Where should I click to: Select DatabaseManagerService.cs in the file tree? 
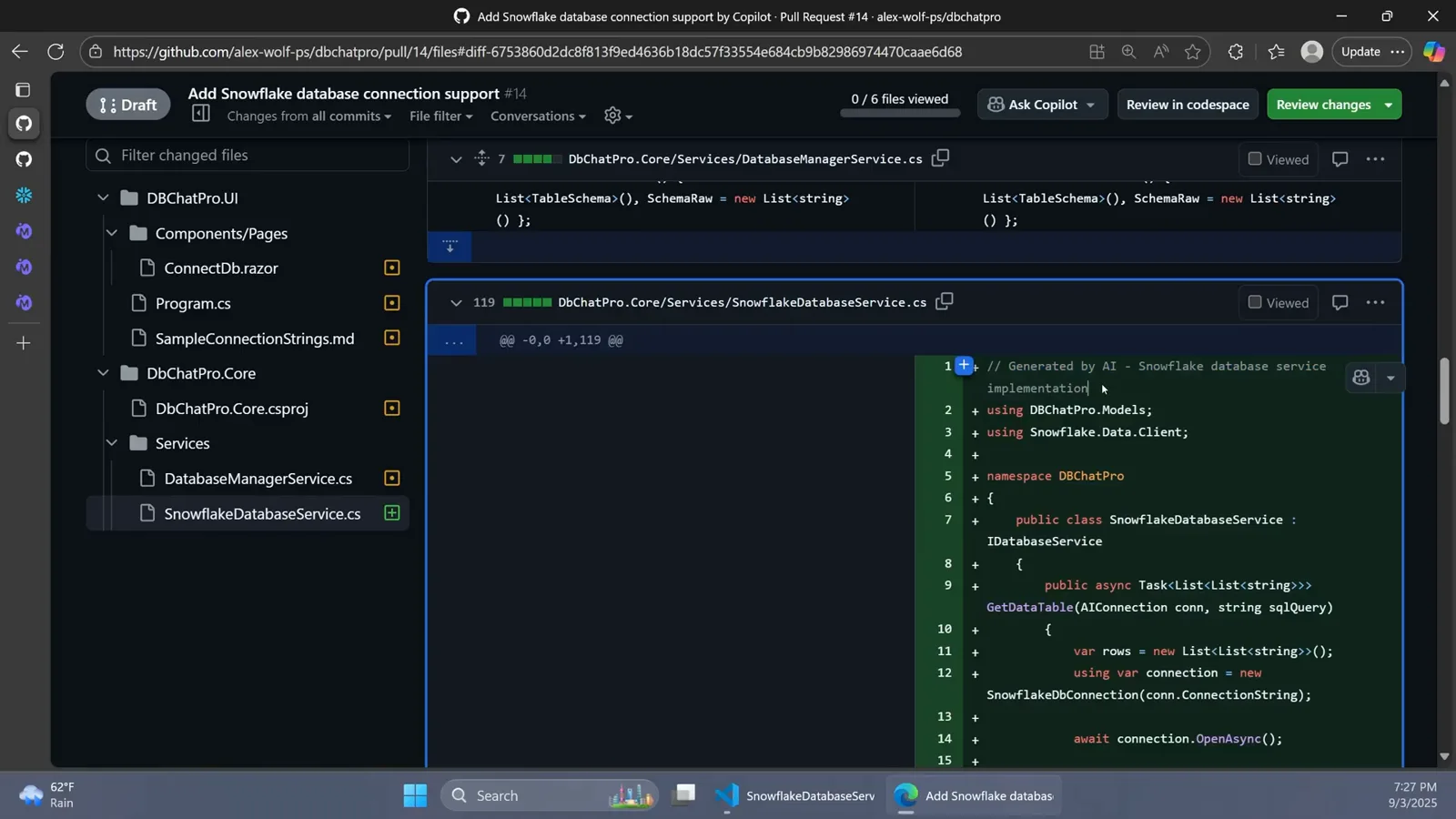tap(258, 479)
